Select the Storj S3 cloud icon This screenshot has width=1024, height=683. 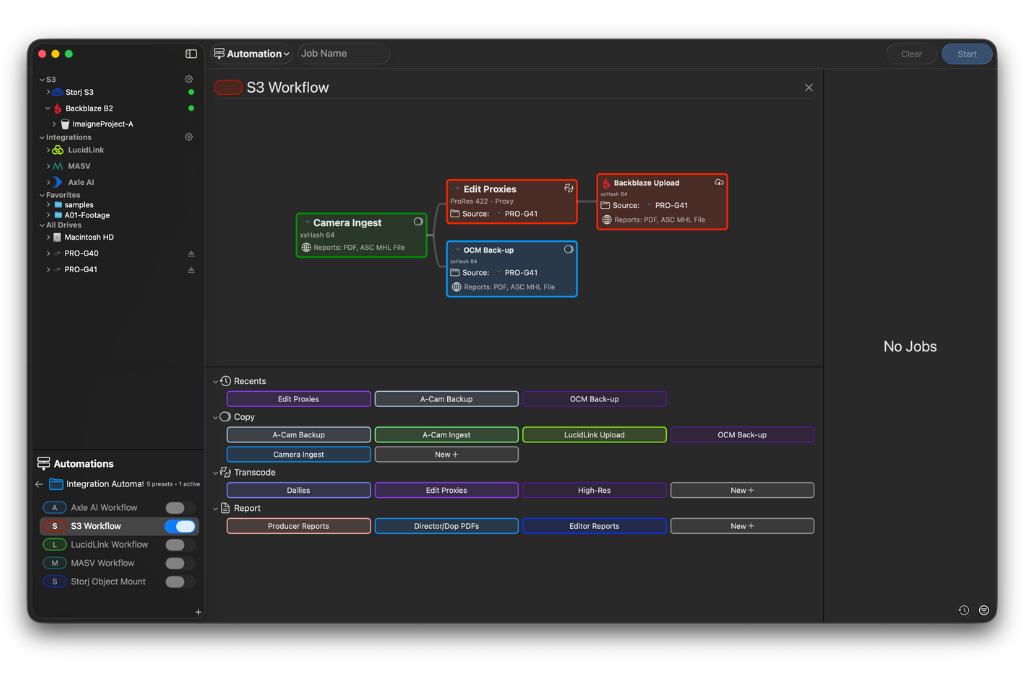coord(59,92)
